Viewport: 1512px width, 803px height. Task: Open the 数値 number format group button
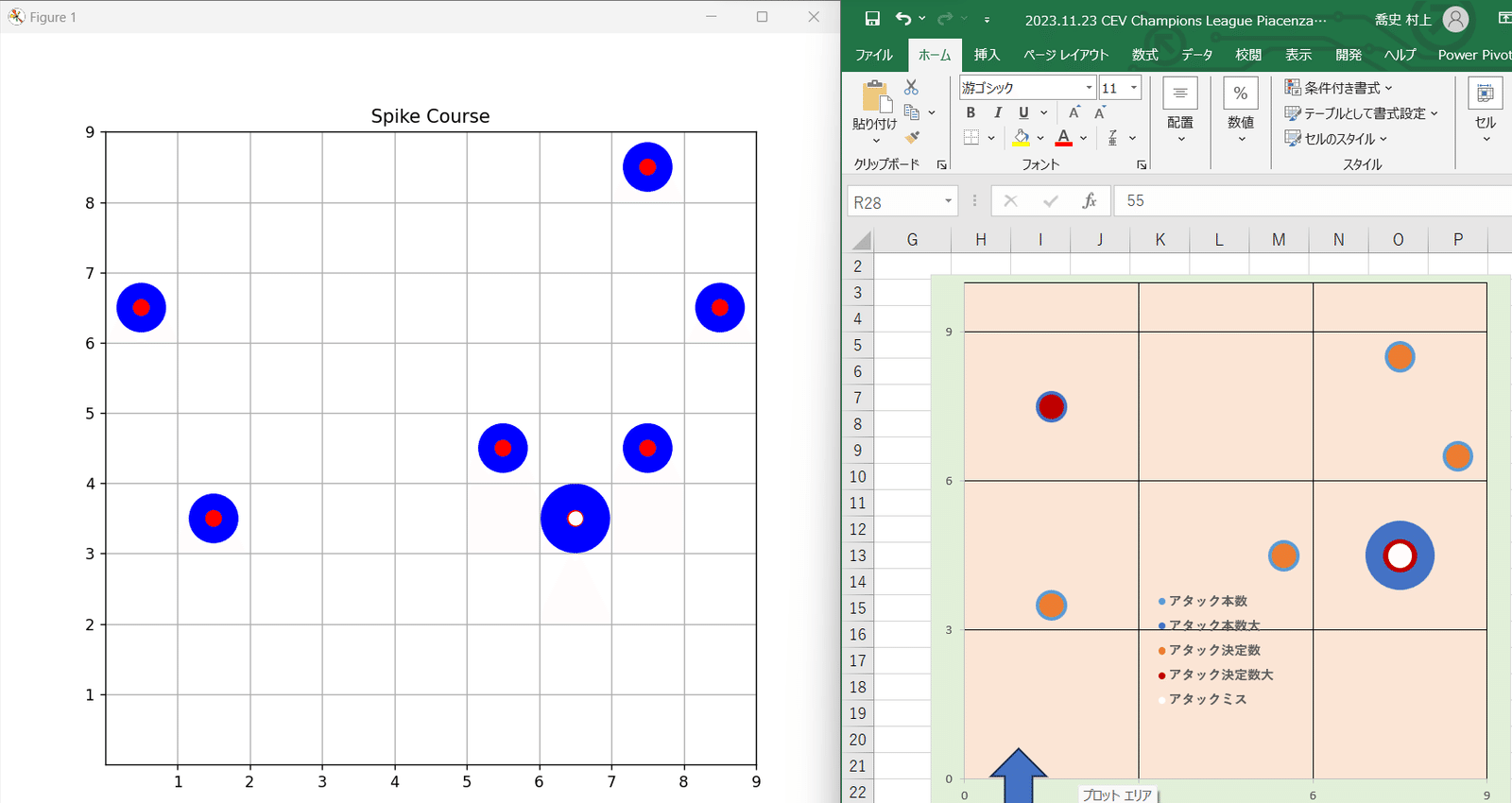(1241, 111)
